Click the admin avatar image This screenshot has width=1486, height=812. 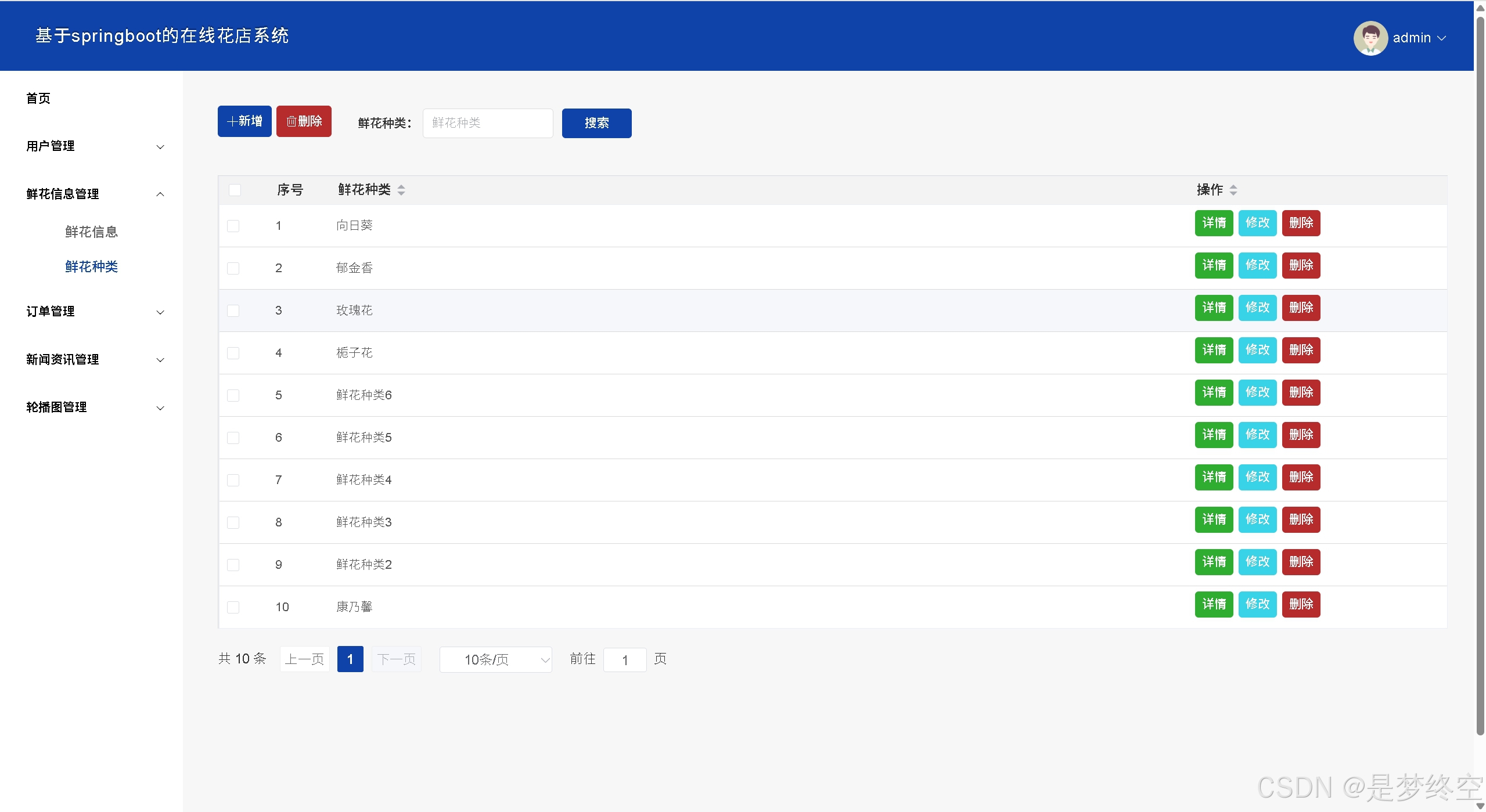pyautogui.click(x=1370, y=38)
